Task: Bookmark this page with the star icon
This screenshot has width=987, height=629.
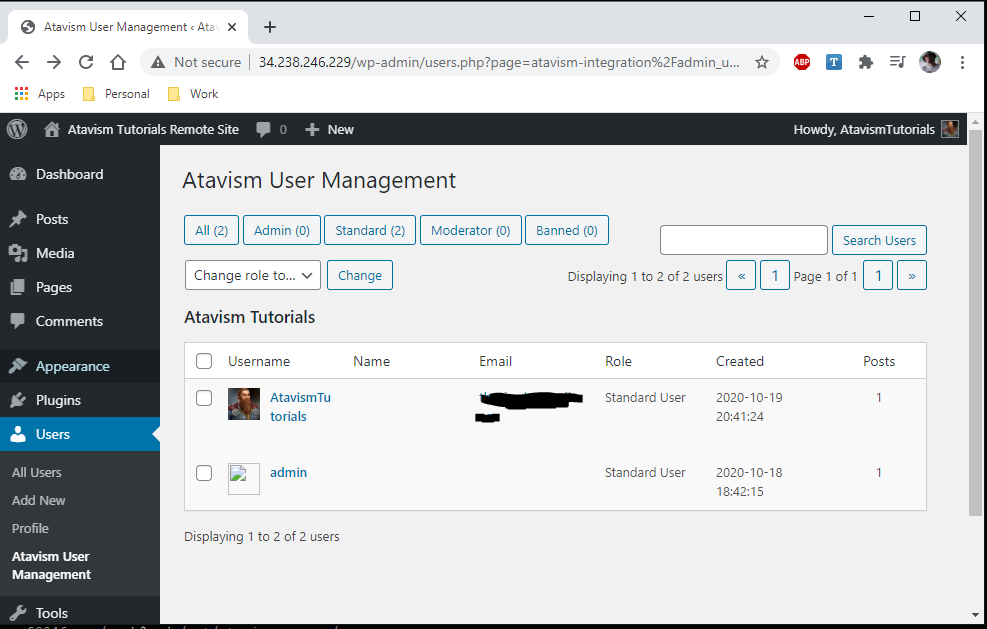Action: 762,62
